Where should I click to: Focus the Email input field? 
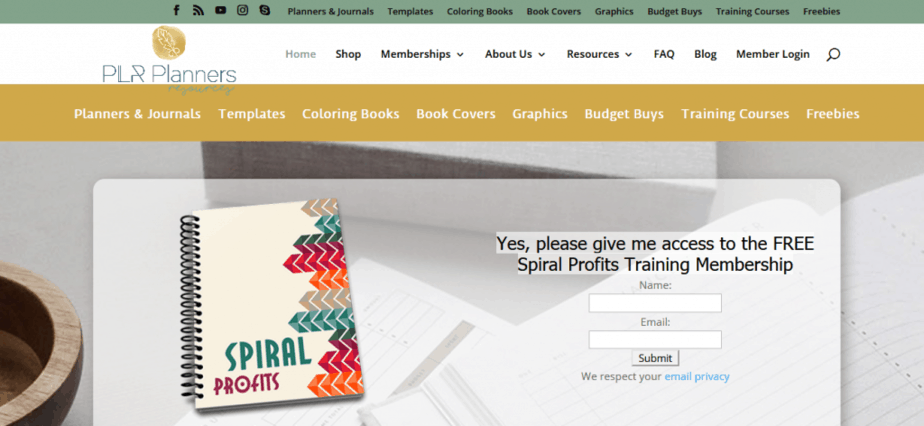click(x=655, y=339)
